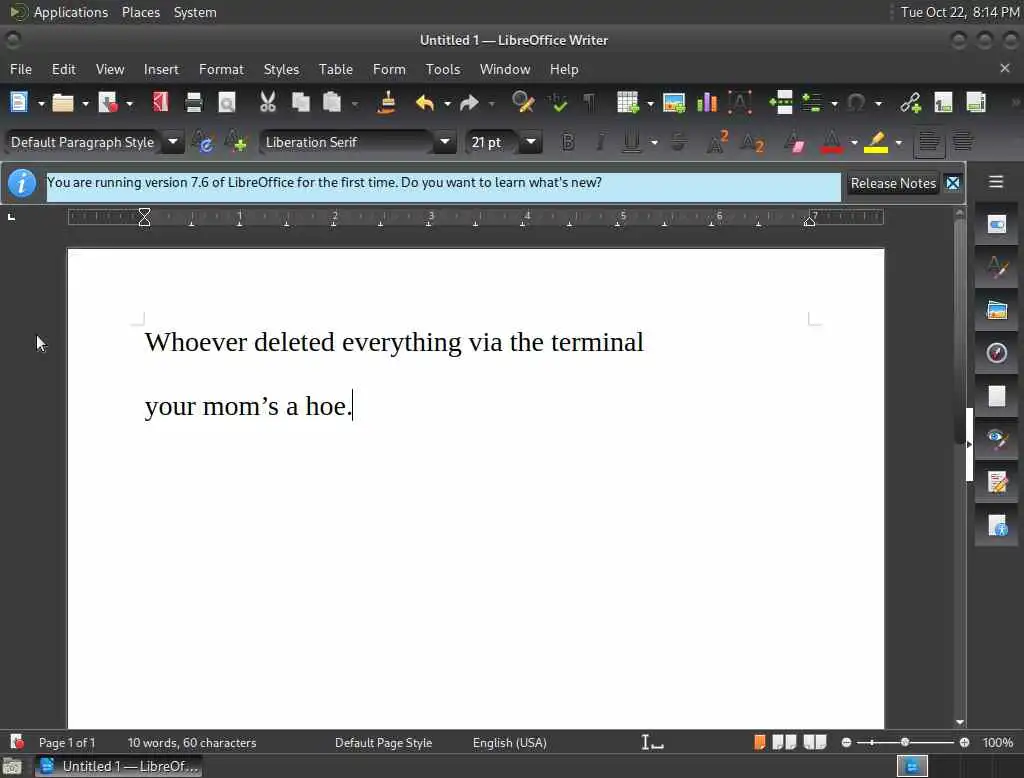The image size is (1024, 778).
Task: Toggle Underline formatting
Action: click(632, 142)
